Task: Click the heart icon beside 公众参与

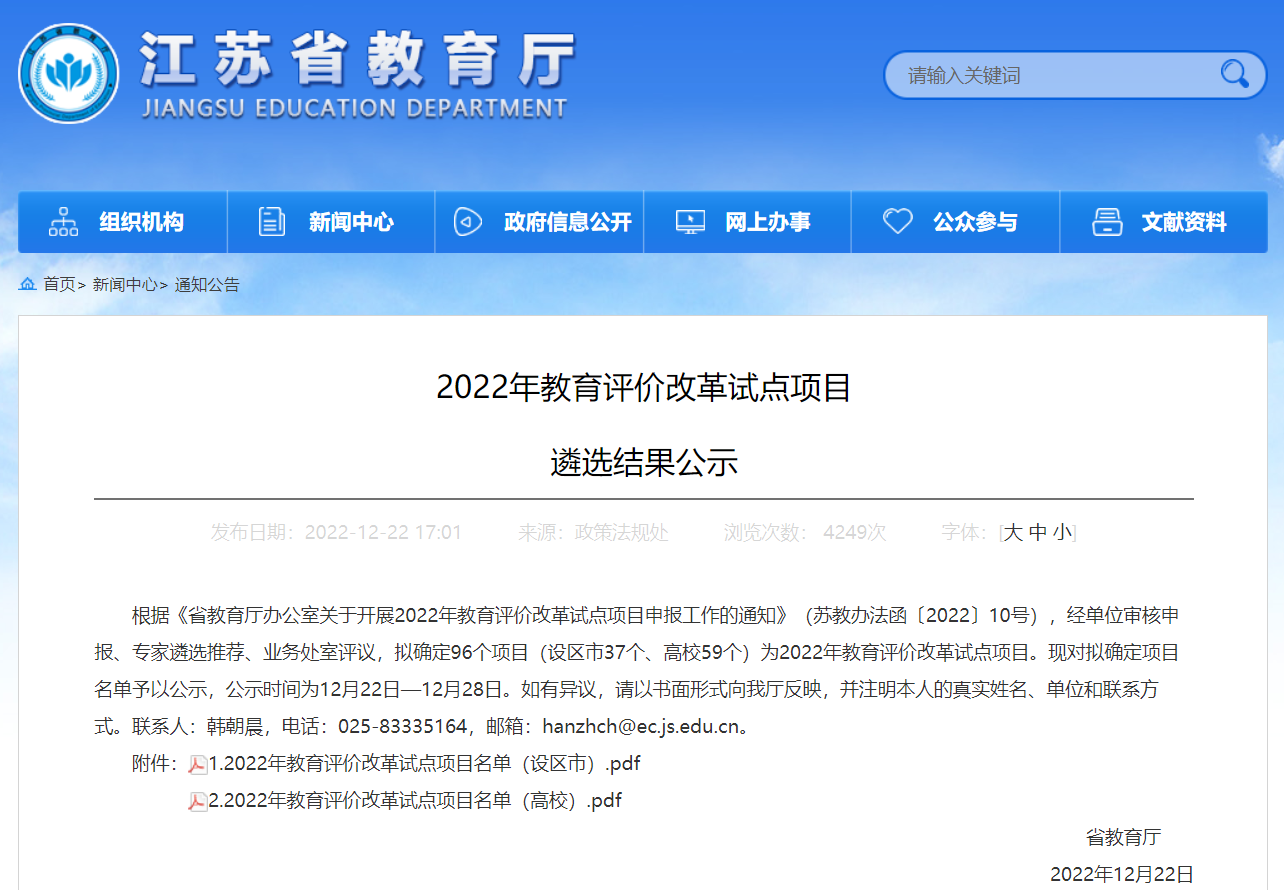Action: click(x=897, y=222)
